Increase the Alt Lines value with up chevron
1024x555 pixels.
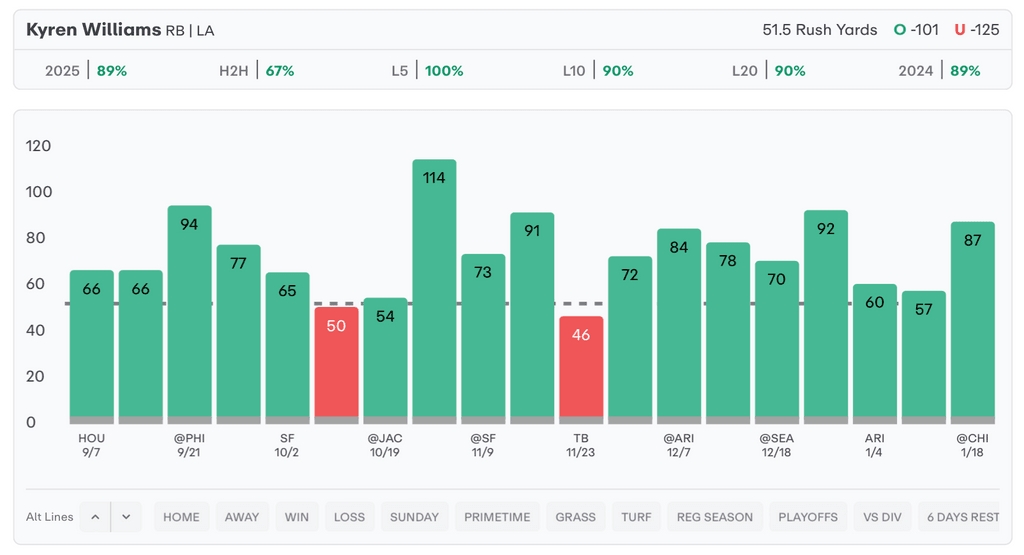point(95,517)
